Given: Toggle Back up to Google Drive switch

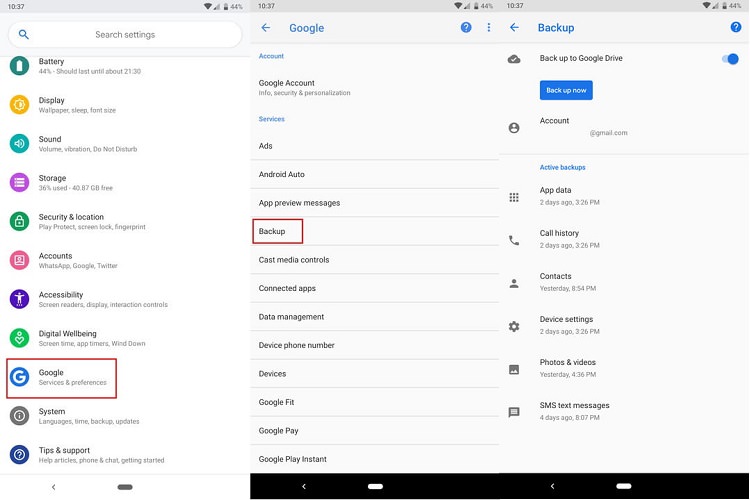Looking at the screenshot, I should pyautogui.click(x=730, y=59).
